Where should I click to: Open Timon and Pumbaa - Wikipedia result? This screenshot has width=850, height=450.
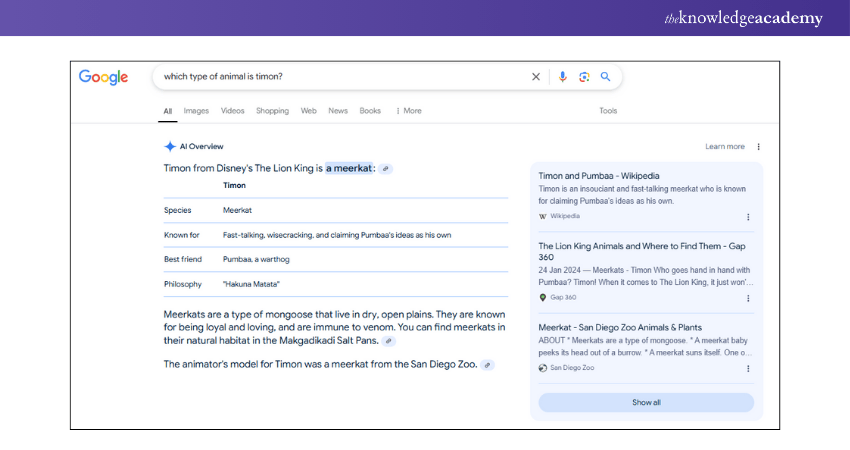point(599,176)
